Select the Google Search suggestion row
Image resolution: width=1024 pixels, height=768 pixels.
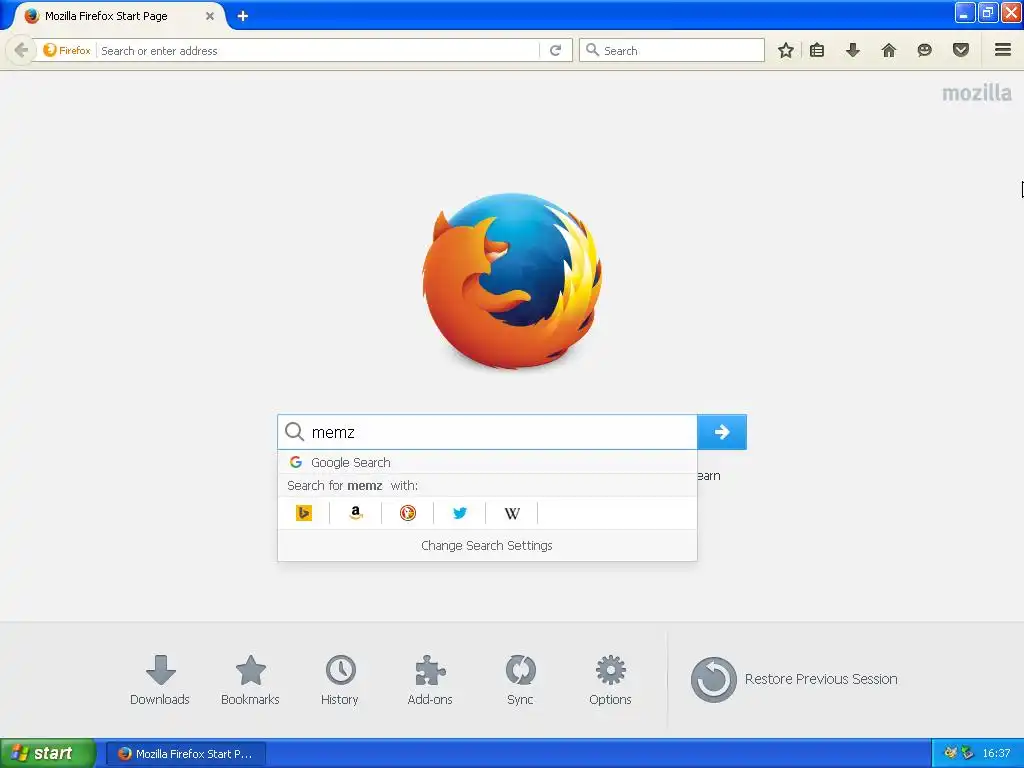487,462
